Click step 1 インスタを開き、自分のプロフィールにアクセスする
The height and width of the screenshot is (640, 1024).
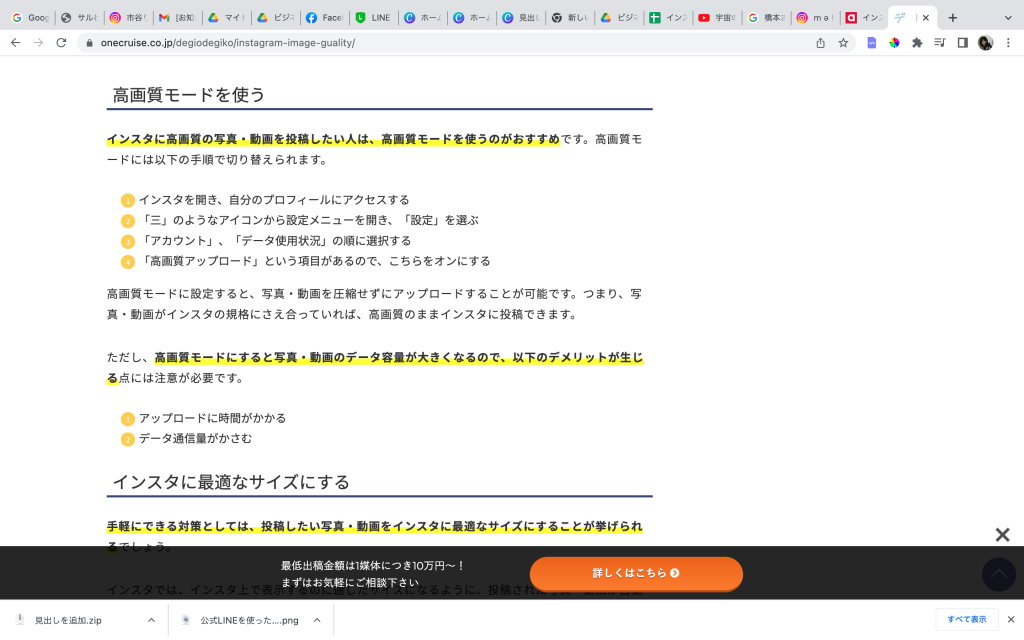[274, 200]
